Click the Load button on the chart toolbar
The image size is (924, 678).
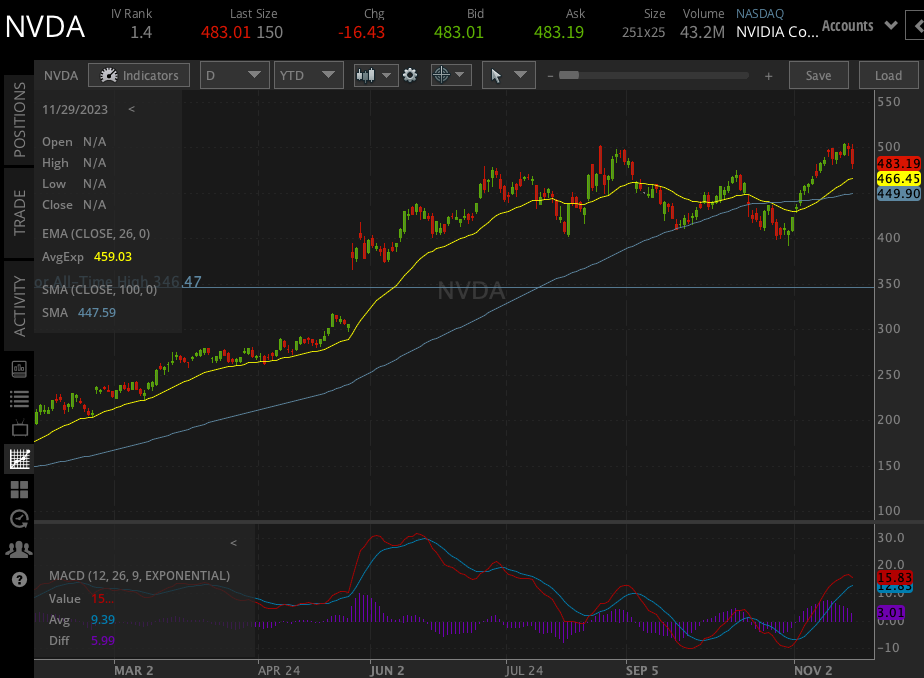coord(888,74)
